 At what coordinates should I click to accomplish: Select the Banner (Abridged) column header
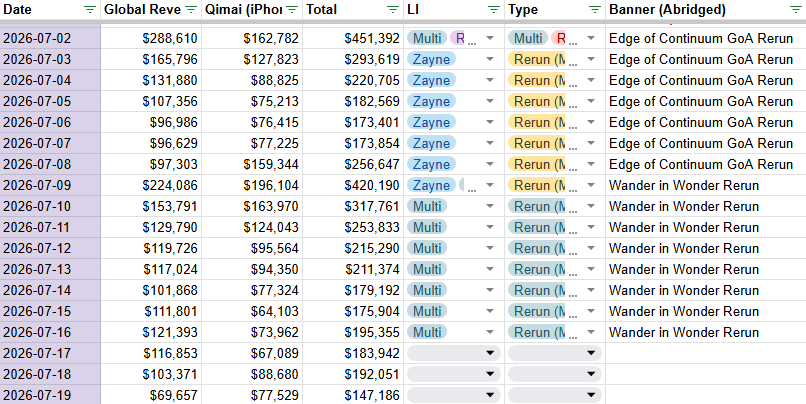pyautogui.click(x=706, y=10)
